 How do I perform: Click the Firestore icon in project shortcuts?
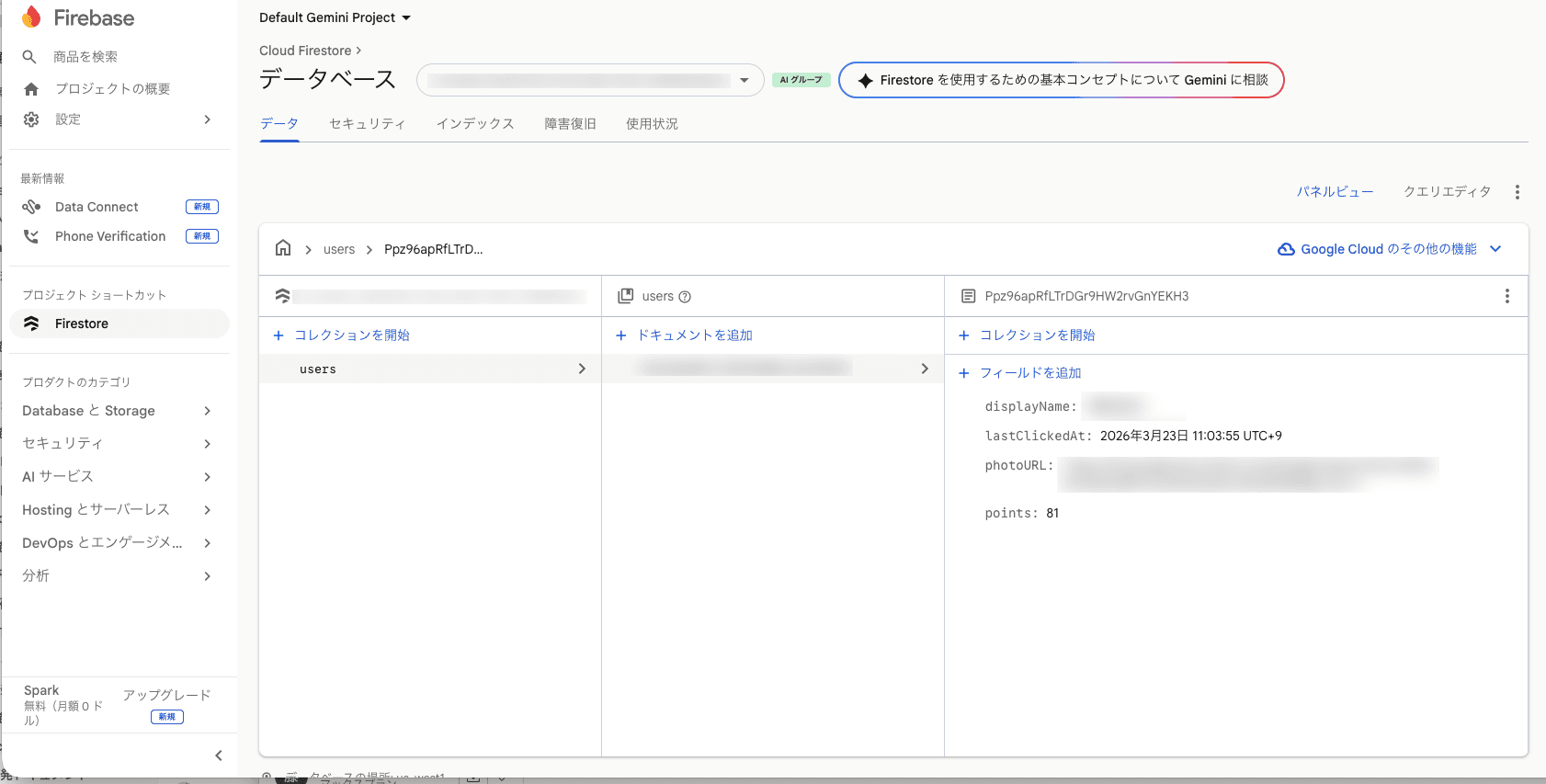pyautogui.click(x=31, y=324)
